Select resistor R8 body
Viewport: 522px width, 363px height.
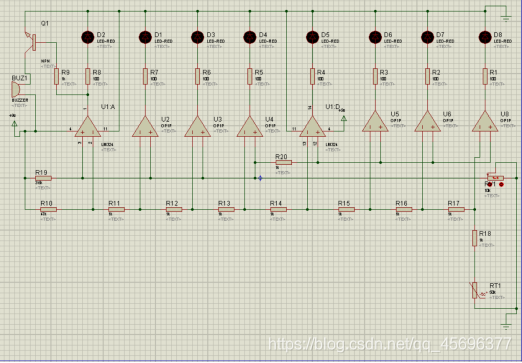(88, 76)
